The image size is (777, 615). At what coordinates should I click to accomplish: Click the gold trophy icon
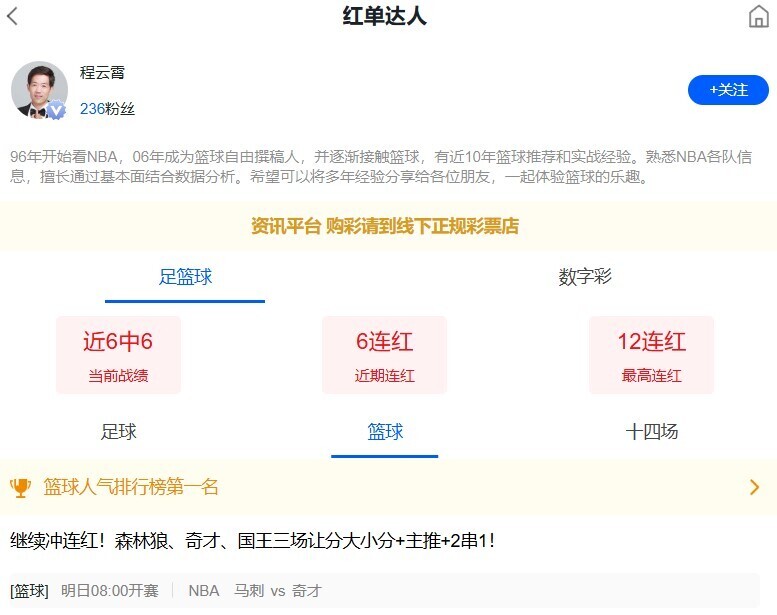point(21,488)
